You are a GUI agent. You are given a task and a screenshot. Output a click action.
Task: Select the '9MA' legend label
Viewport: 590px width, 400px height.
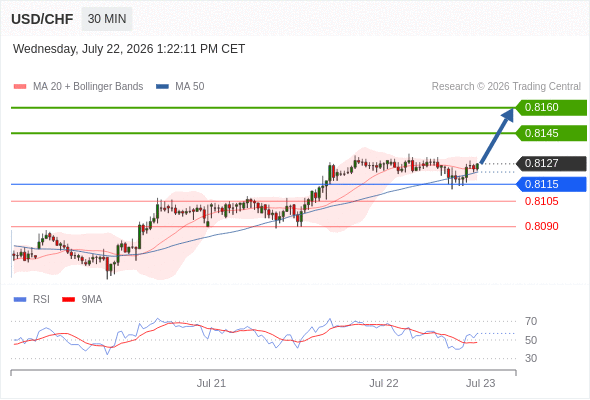click(92, 300)
